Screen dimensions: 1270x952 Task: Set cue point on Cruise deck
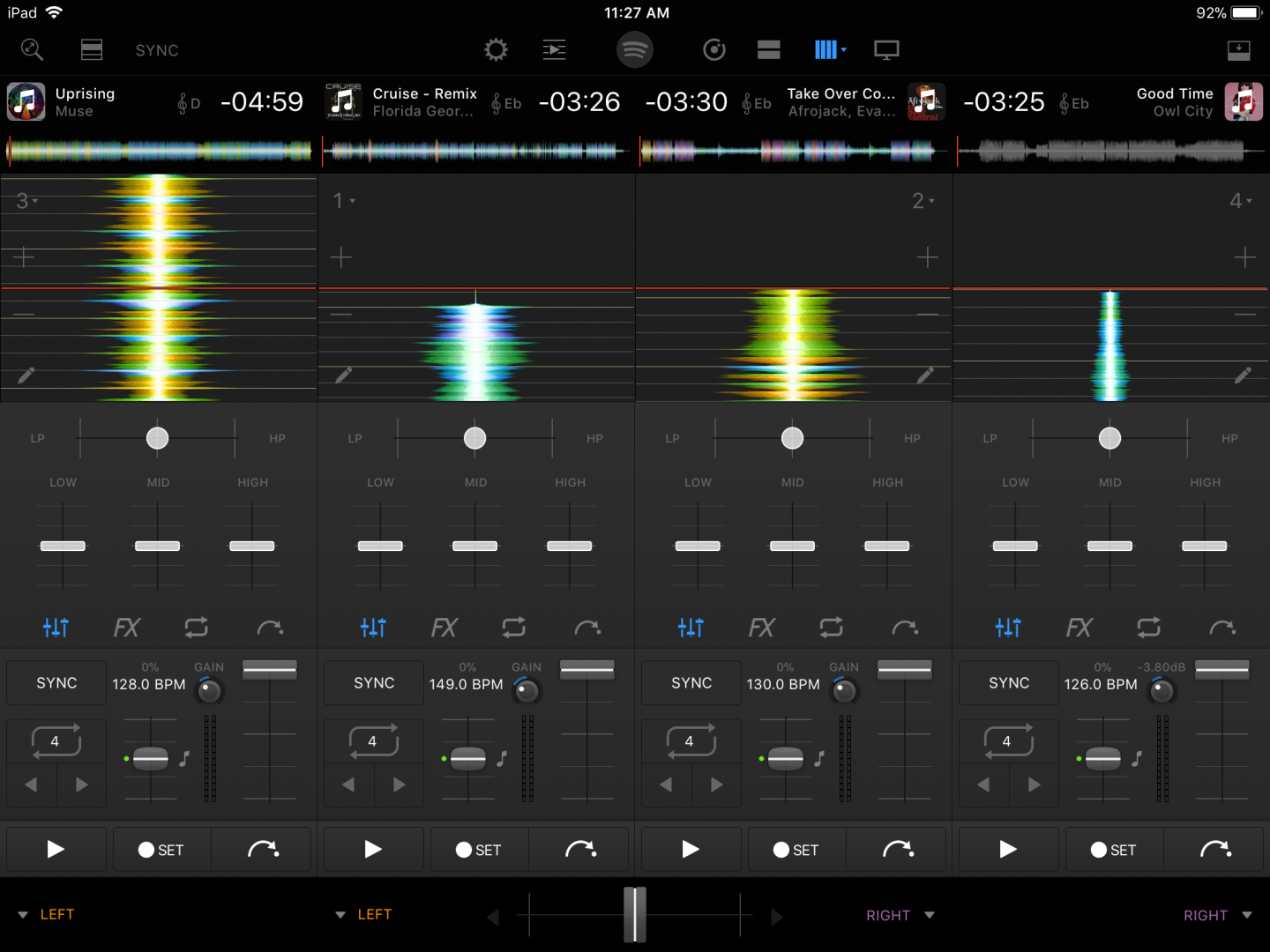[x=480, y=850]
